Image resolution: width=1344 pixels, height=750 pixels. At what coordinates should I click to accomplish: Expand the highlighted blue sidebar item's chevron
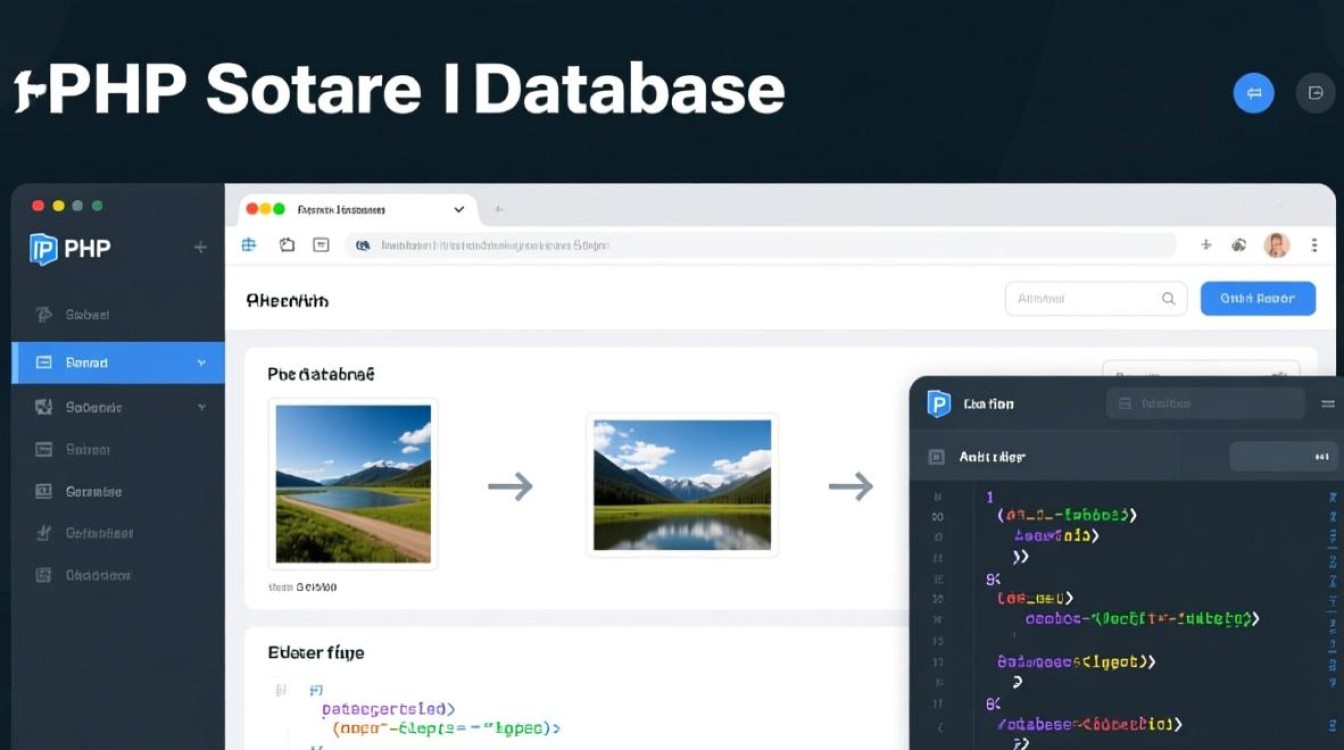(x=201, y=363)
